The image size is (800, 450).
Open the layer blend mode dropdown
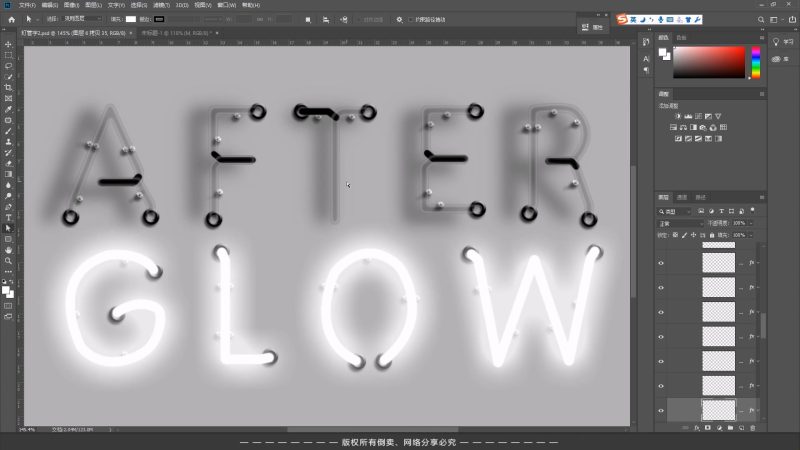click(x=680, y=224)
